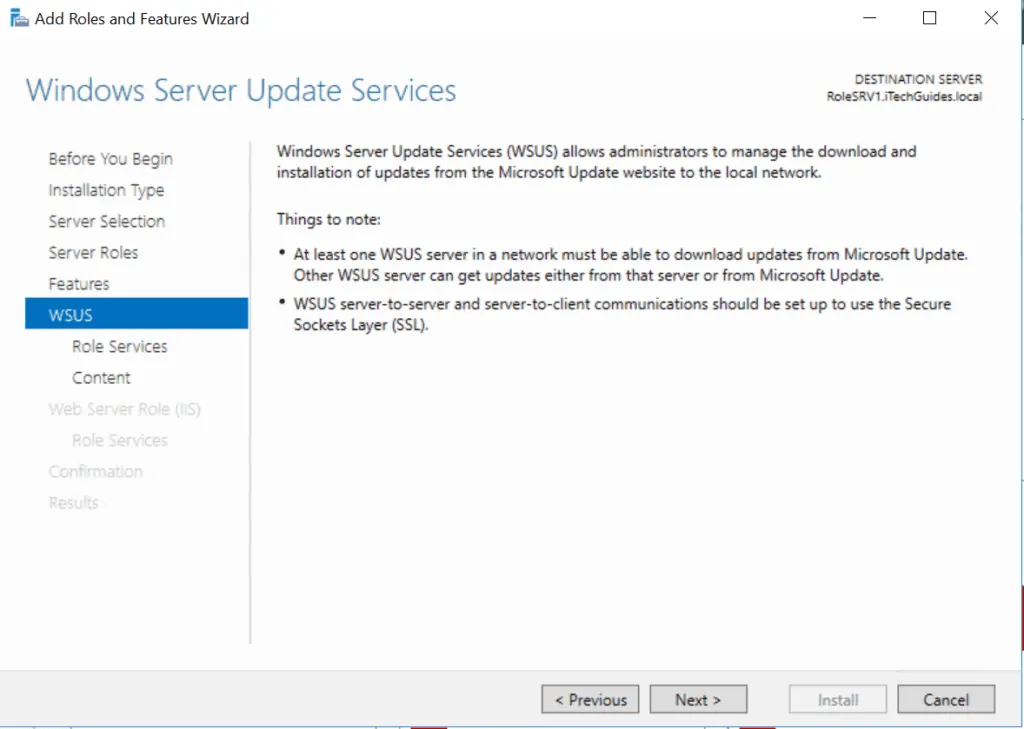Viewport: 1024px width, 729px height.
Task: Select the Before You Begin step
Action: (x=110, y=158)
